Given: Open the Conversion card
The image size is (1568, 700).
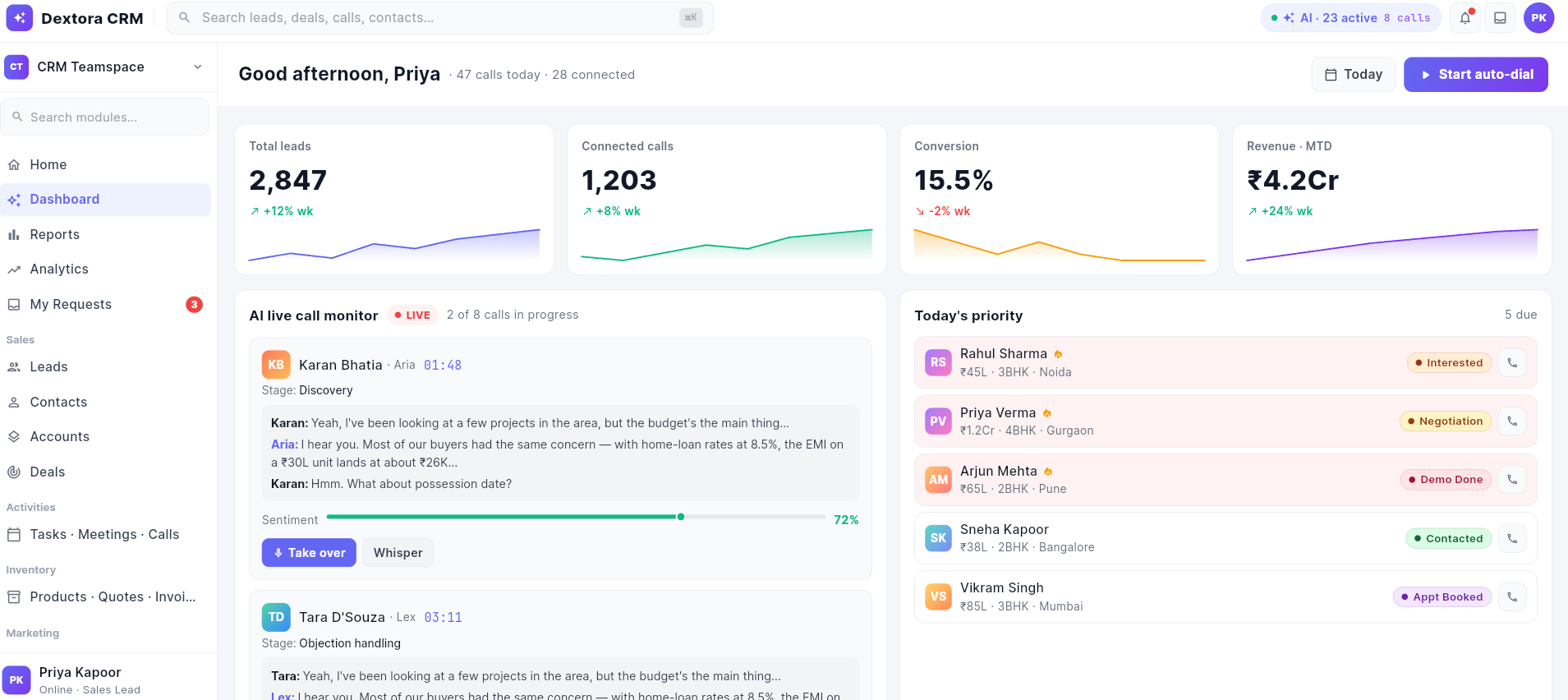Looking at the screenshot, I should [x=1060, y=199].
